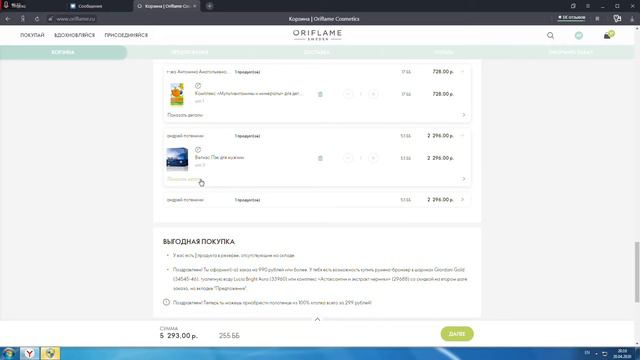The height and width of the screenshot is (360, 640).
Task: Click the total sum 5 293,00 р.
Action: click(178, 336)
